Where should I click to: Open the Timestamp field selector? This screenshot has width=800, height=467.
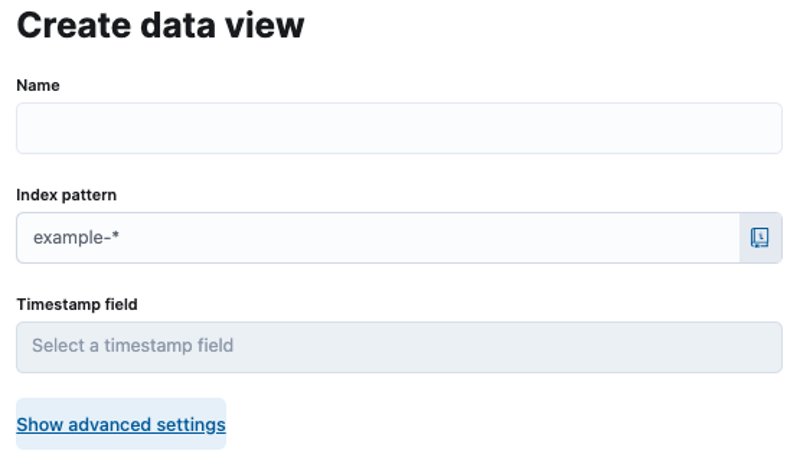coord(399,347)
